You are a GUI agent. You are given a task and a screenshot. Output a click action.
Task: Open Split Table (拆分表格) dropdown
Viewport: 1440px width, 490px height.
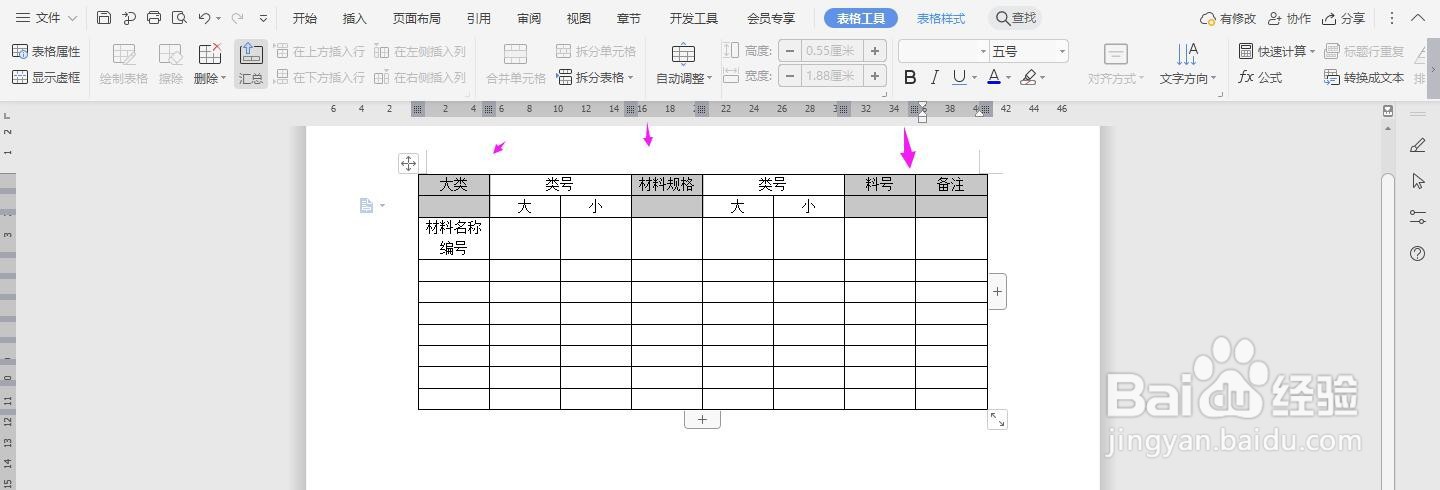tap(596, 77)
